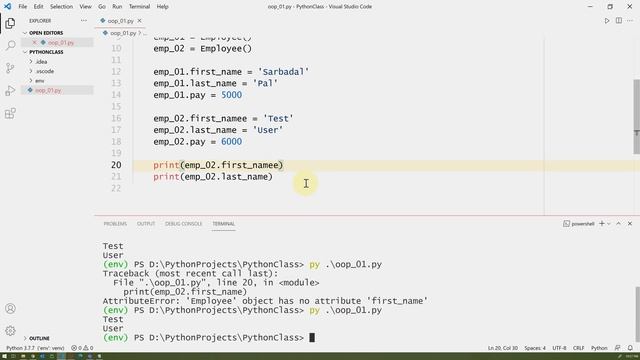This screenshot has width=640, height=360.
Task: Open the Help menu
Action: click(x=162, y=7)
